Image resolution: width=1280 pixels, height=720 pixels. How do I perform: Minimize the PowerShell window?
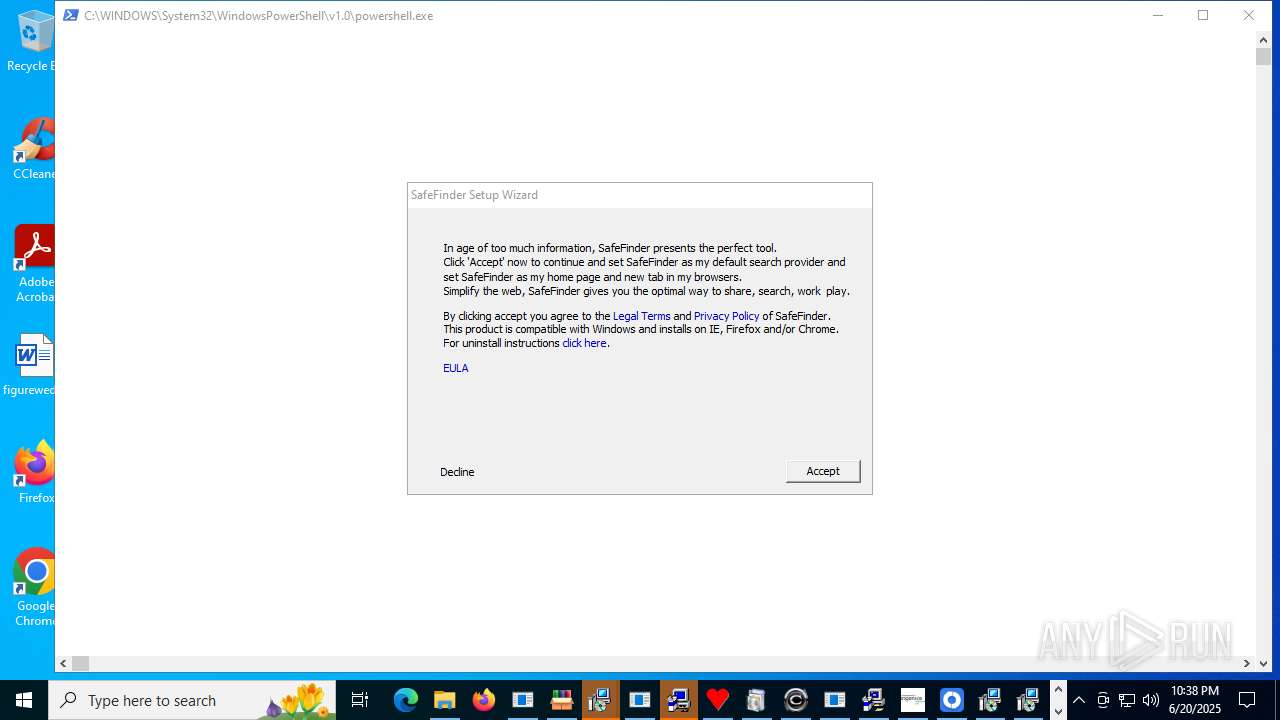point(1158,15)
